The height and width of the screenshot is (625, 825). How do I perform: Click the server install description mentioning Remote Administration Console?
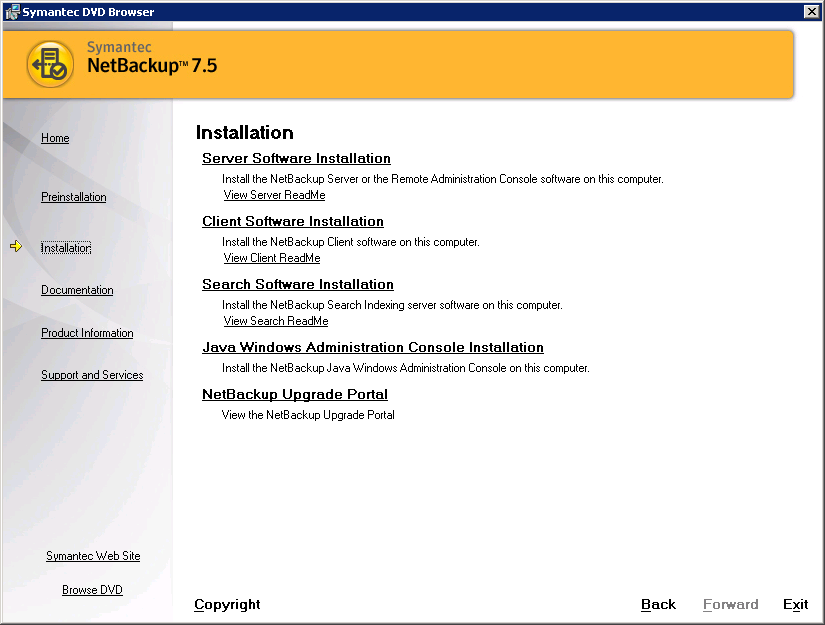coord(442,179)
